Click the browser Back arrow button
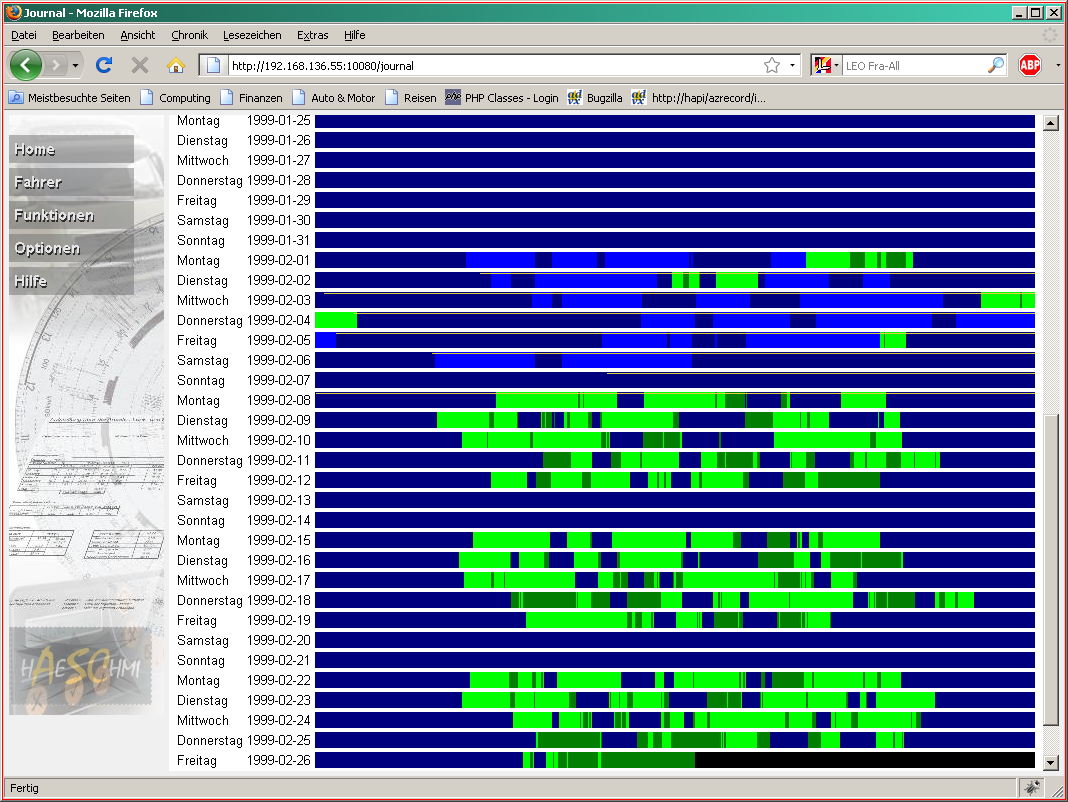 coord(26,66)
